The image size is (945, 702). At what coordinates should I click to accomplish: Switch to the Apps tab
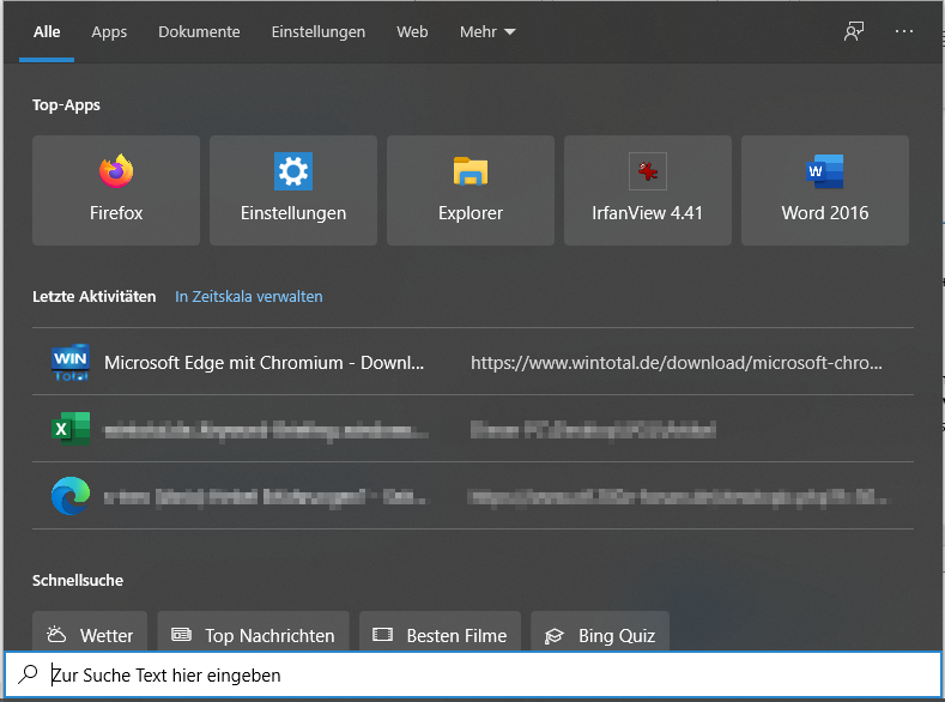[109, 32]
